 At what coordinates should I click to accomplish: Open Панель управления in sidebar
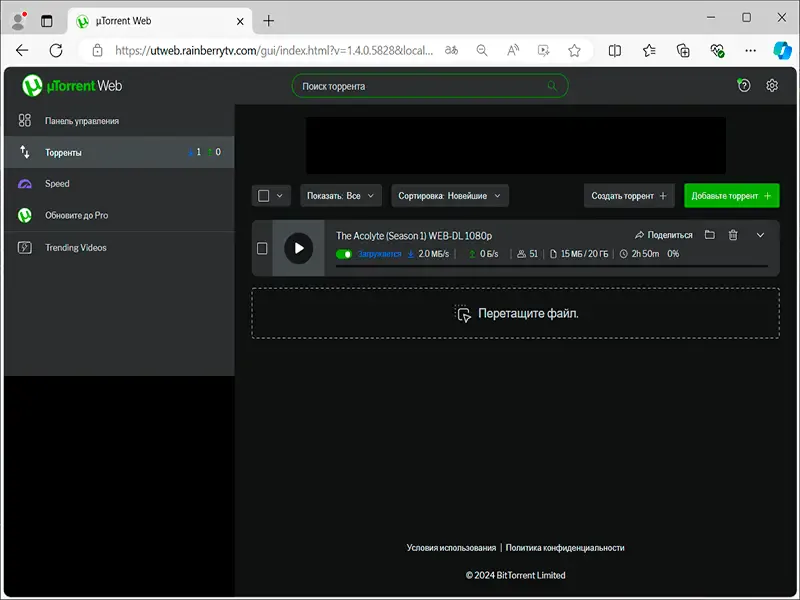[119, 121]
